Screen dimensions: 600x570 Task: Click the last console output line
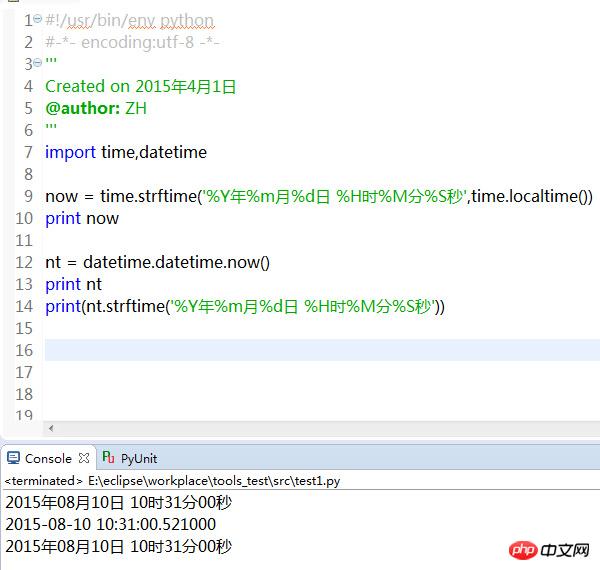point(119,546)
